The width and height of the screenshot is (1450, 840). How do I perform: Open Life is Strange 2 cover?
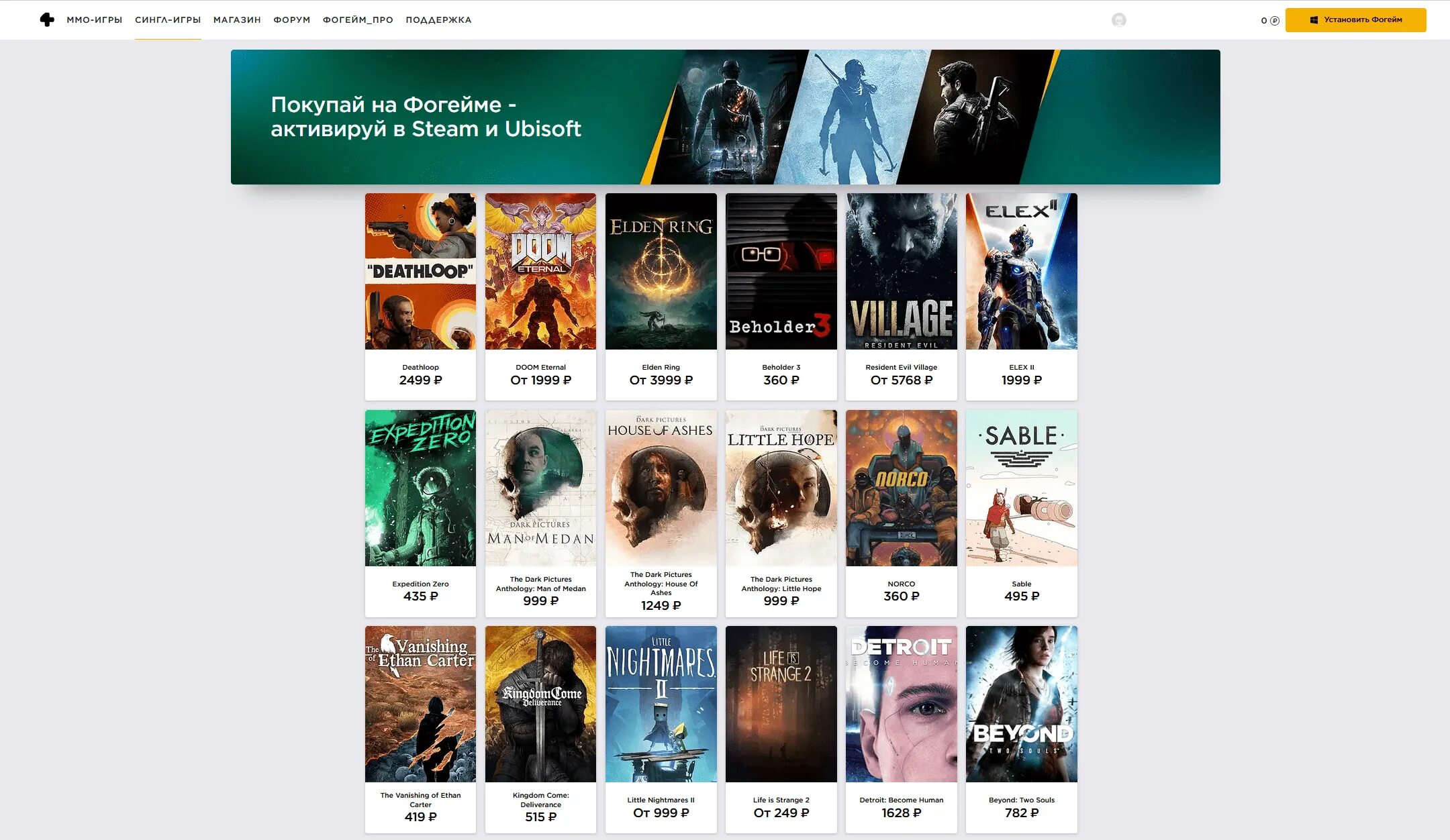(x=781, y=704)
